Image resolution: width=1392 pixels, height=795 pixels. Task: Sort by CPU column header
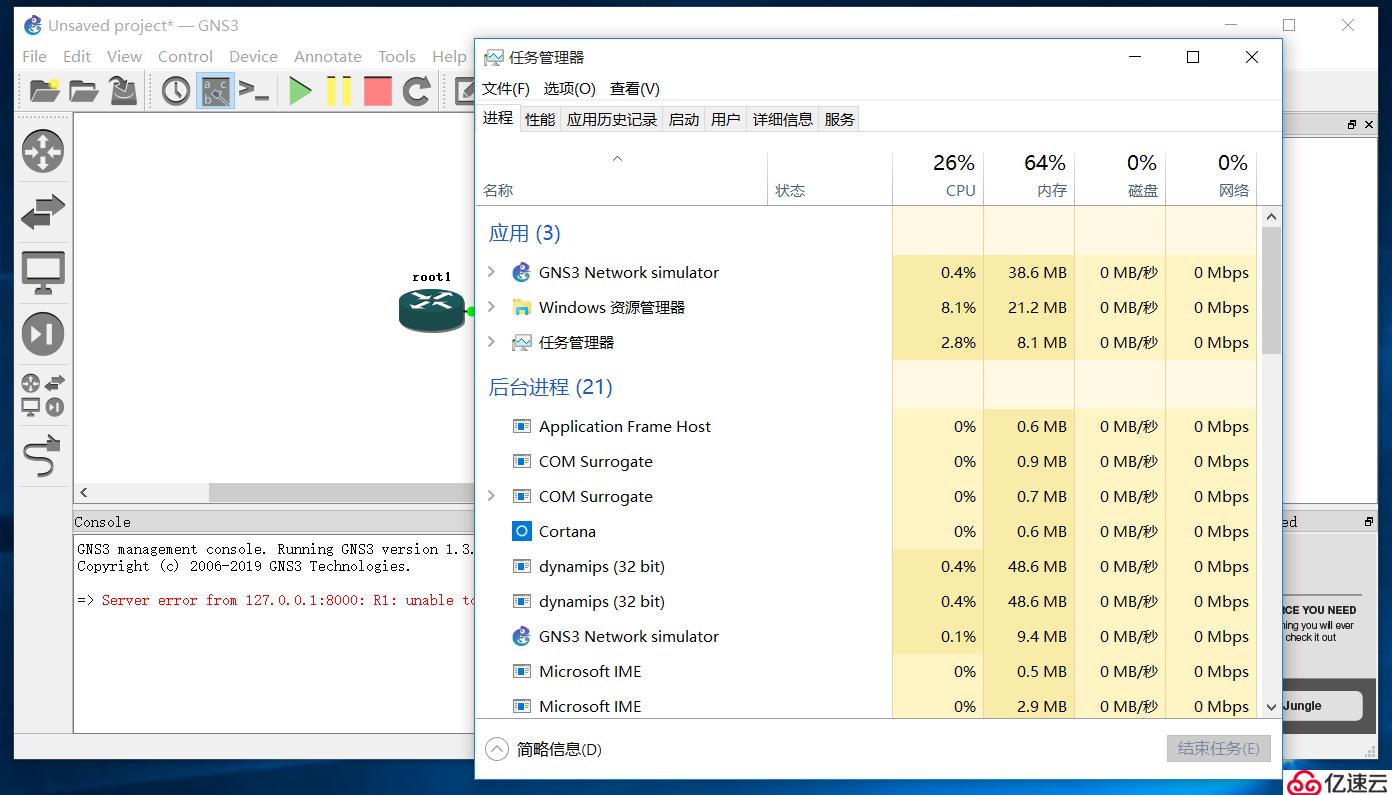tap(938, 178)
